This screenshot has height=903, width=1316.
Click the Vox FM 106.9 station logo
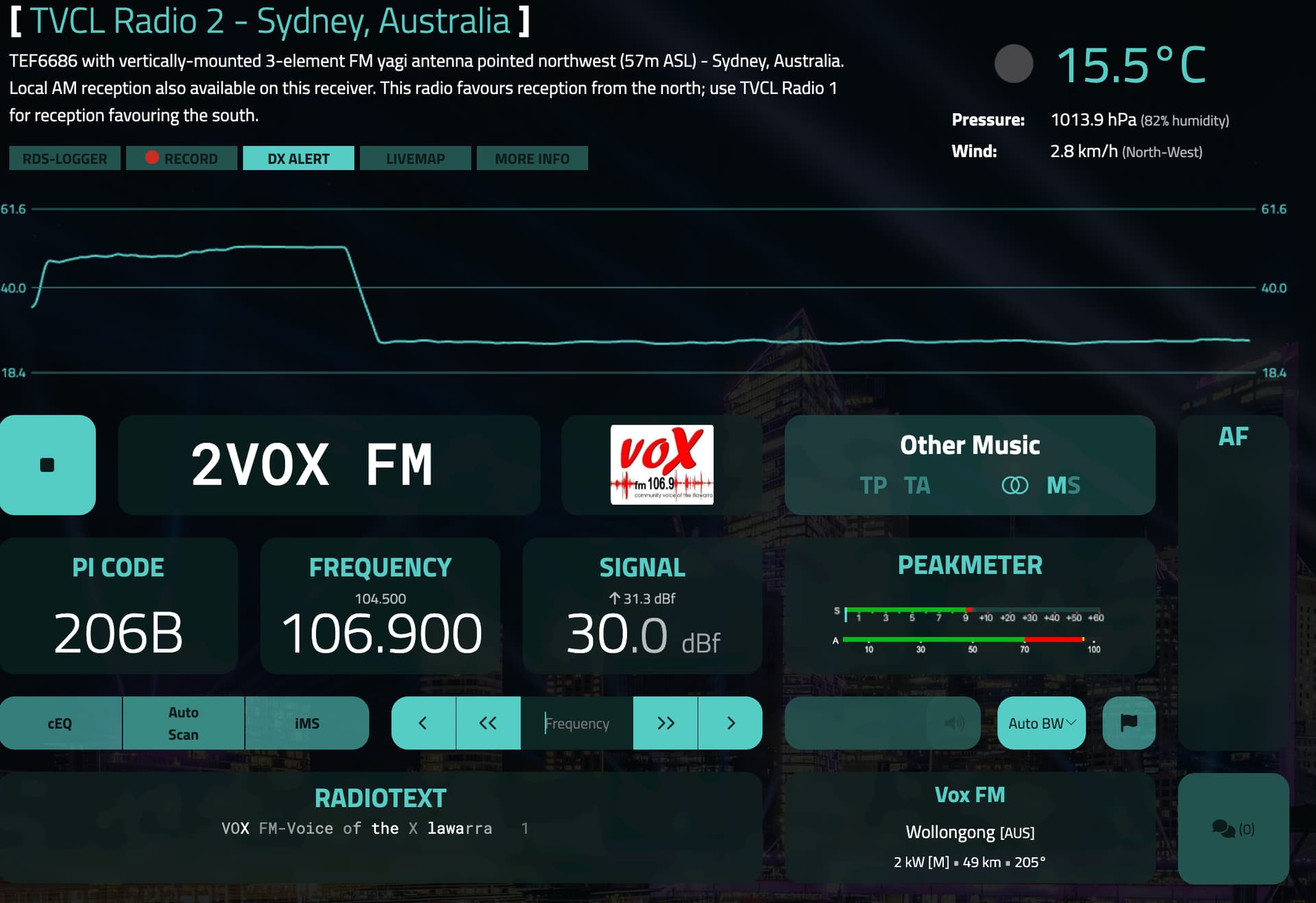(x=661, y=464)
